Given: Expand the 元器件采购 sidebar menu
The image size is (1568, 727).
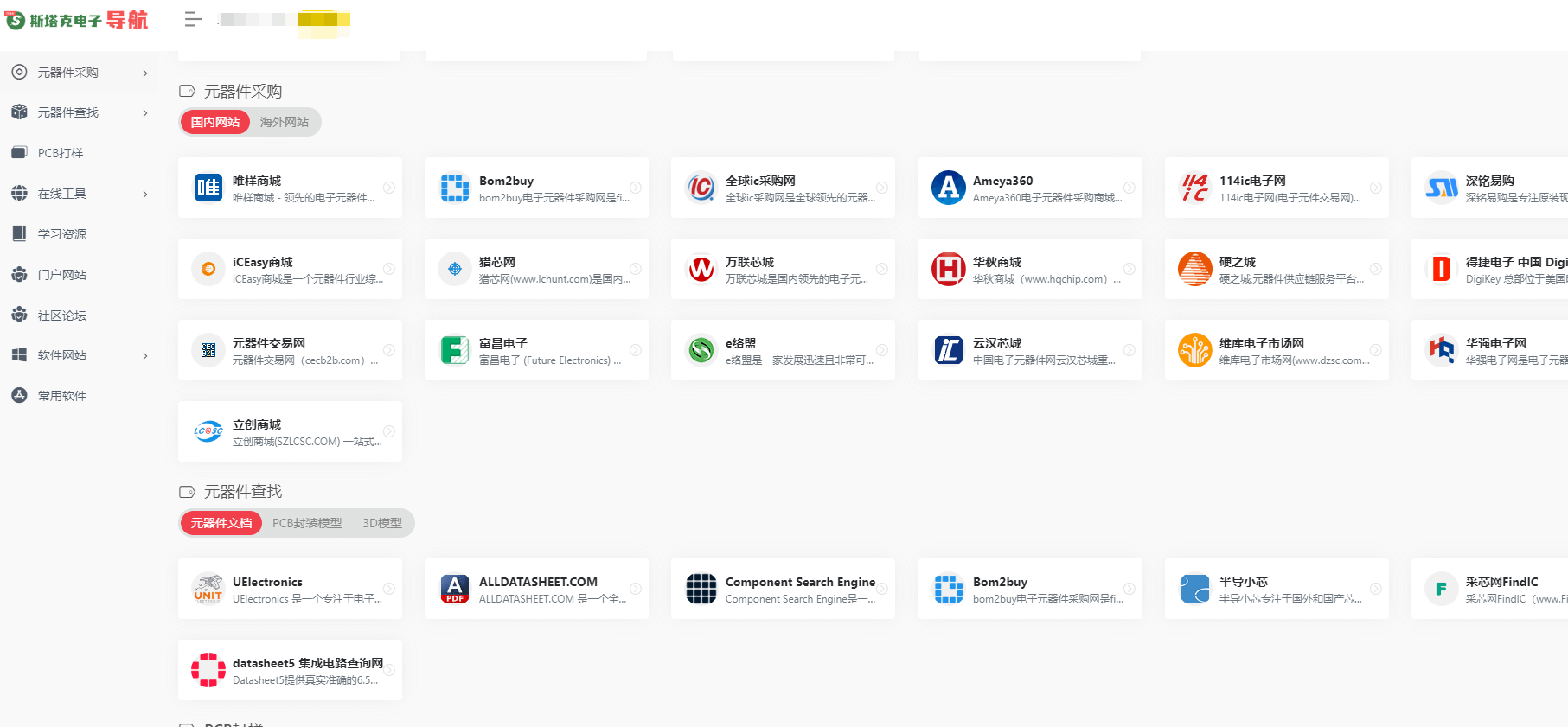Looking at the screenshot, I should [x=144, y=73].
